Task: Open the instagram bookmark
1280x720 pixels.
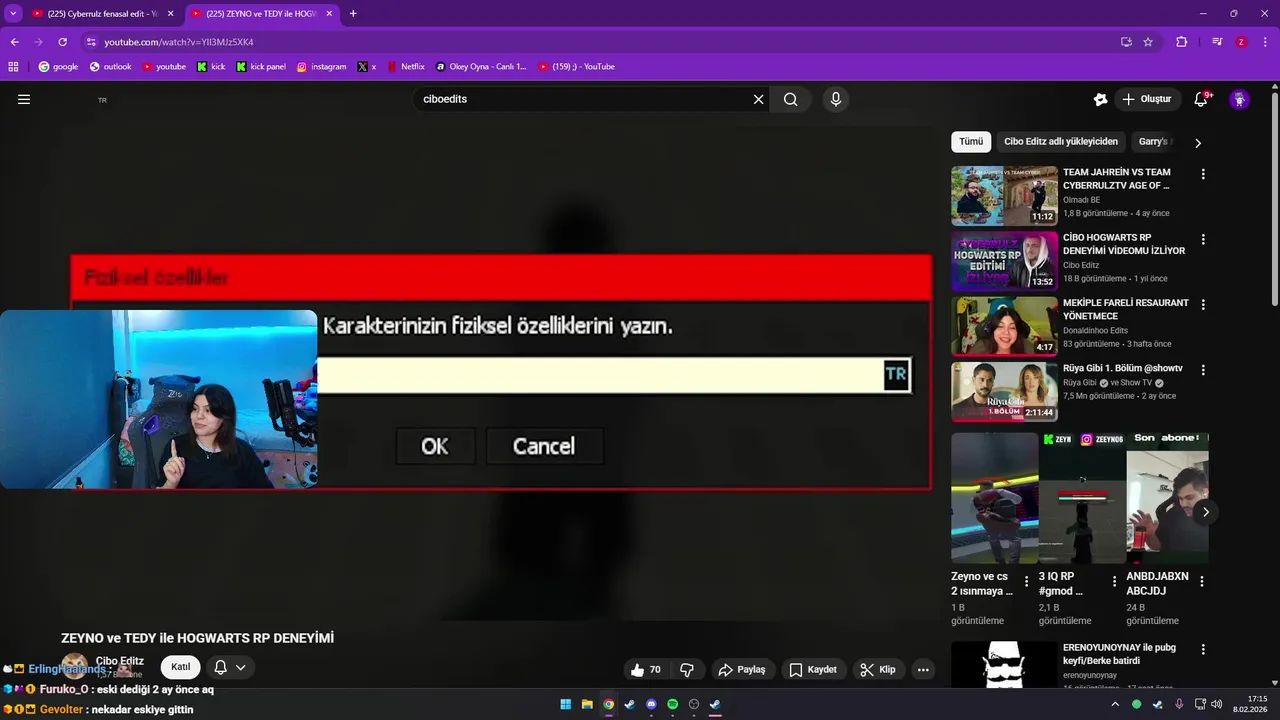Action: coord(321,67)
